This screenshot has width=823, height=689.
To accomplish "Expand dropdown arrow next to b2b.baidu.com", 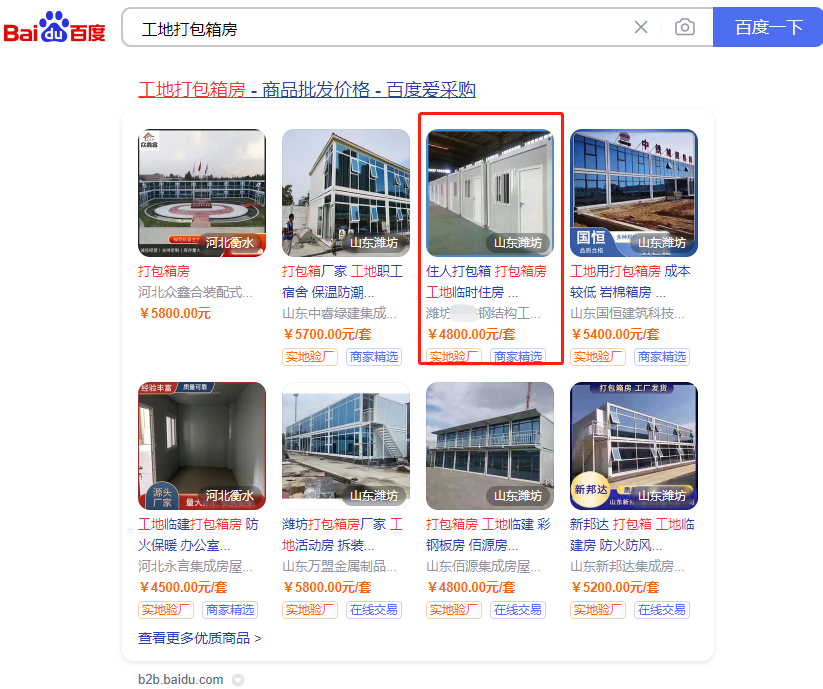I will tap(238, 680).
